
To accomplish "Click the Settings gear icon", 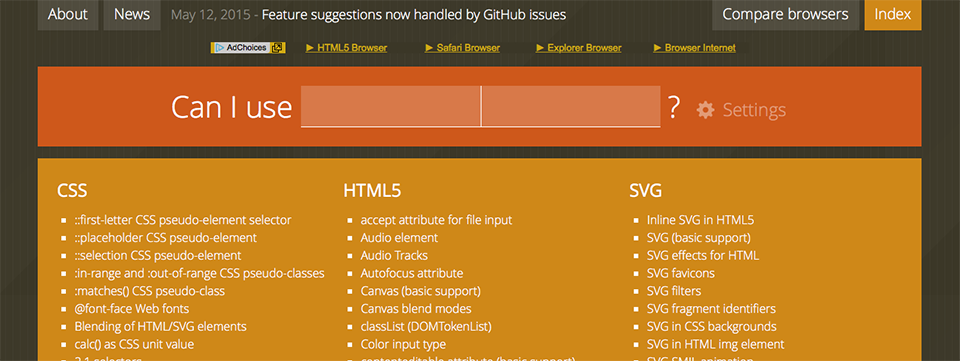I will point(705,110).
